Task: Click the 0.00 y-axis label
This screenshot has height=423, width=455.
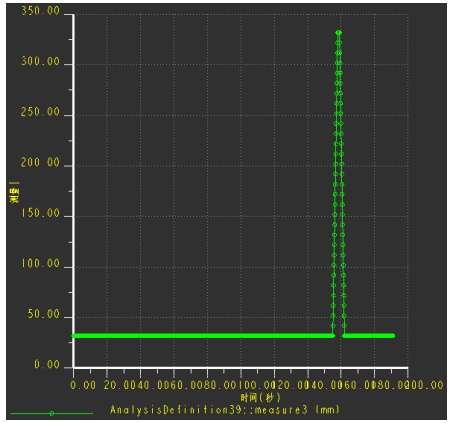Action: pos(47,365)
